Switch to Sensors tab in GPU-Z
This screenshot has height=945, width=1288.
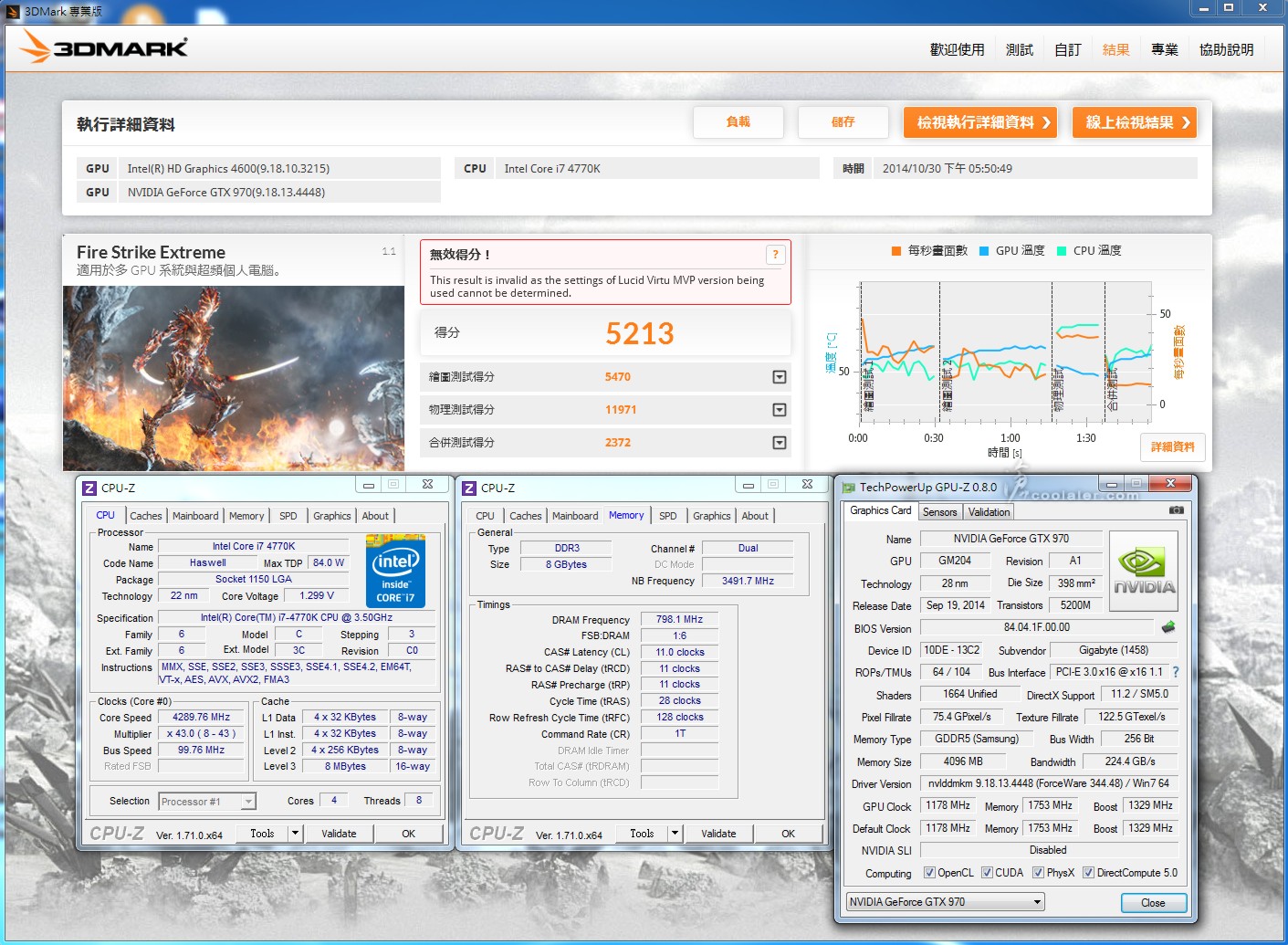939,512
